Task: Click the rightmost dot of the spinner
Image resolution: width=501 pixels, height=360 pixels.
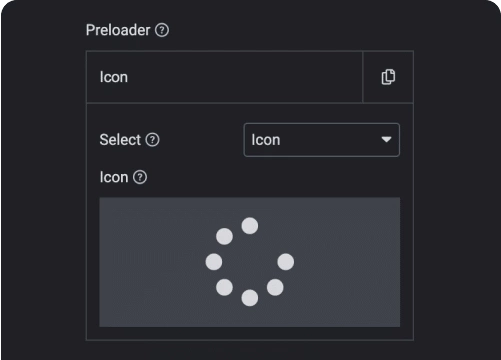Action: pos(286,262)
